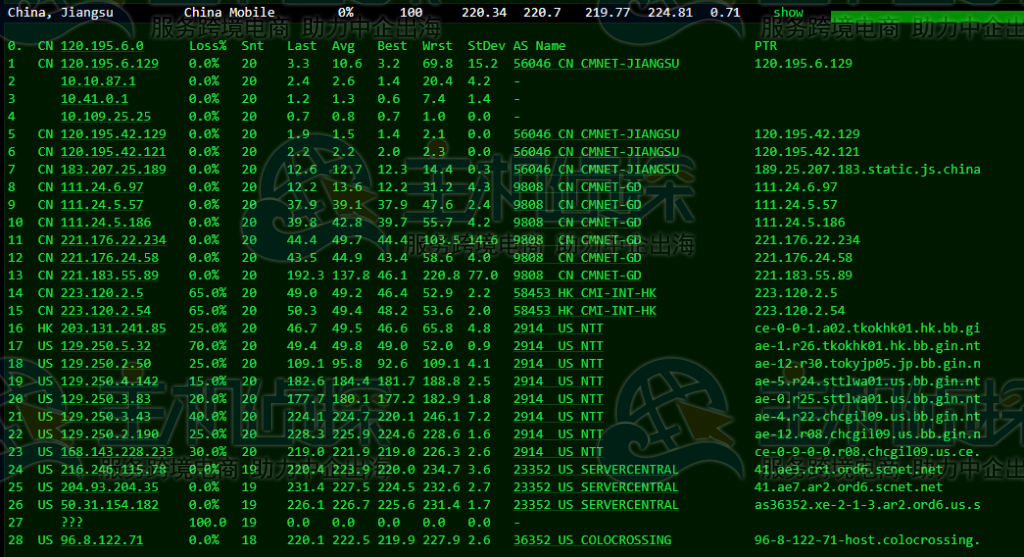Open IP 50.31.154.182 on hop 26
1024x557 pixels.
tap(110, 504)
